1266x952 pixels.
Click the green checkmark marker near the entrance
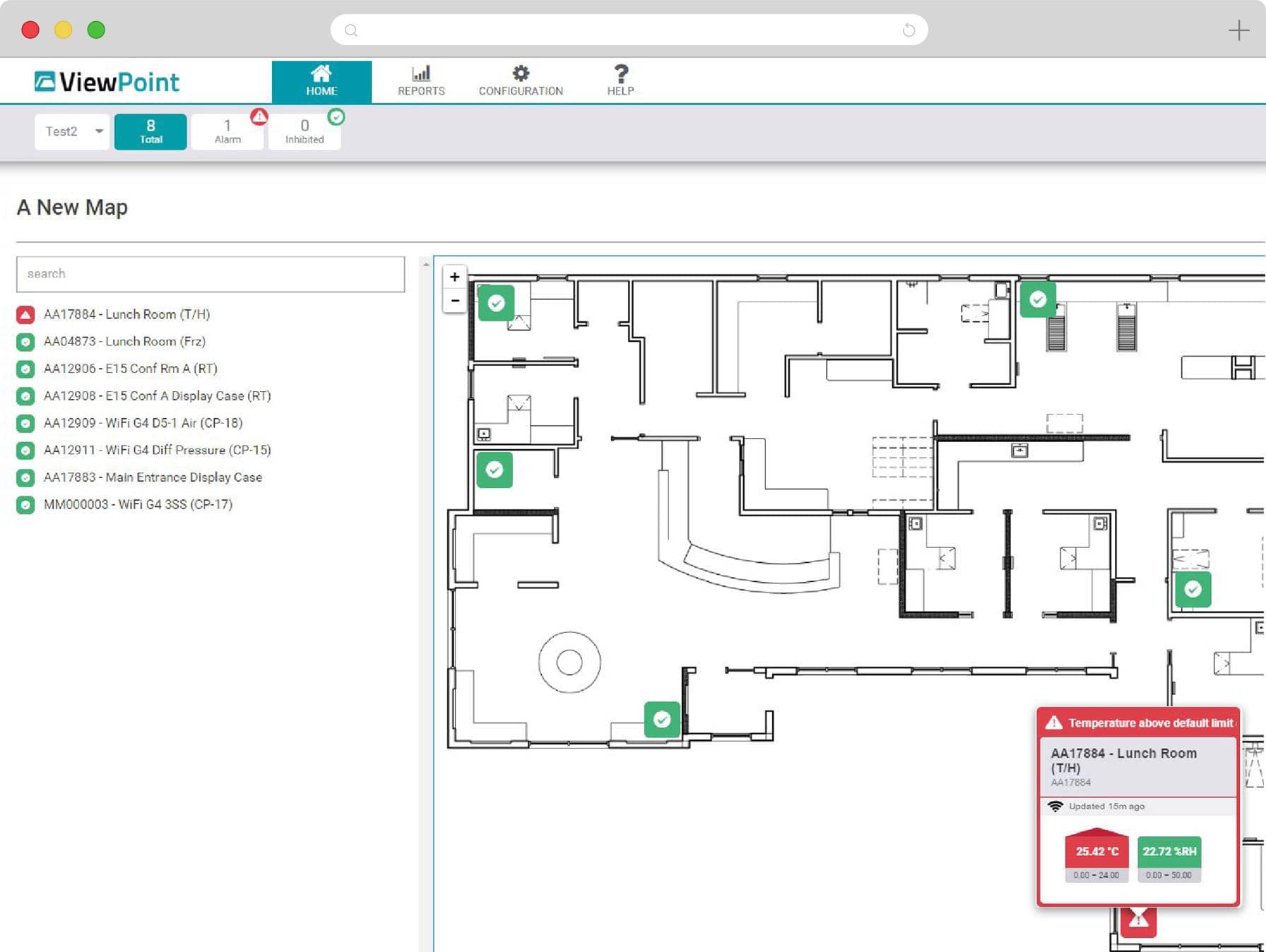[x=661, y=720]
